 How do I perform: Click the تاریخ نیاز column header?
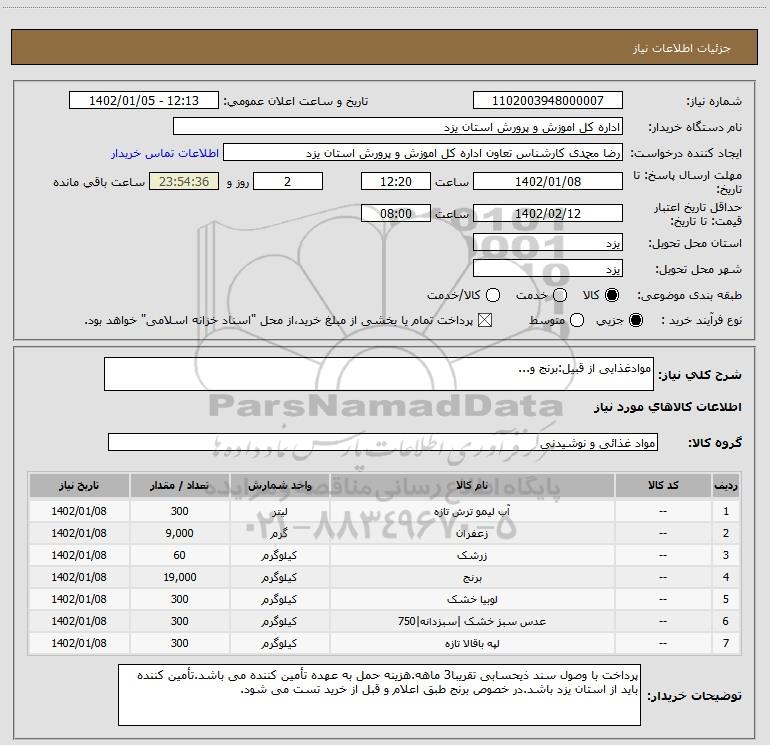79,485
